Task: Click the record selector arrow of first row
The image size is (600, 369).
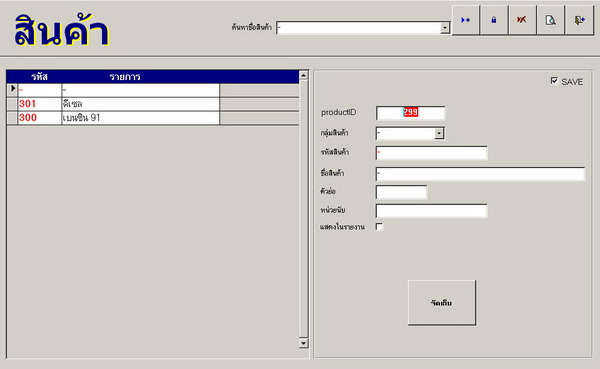Action: (13, 89)
